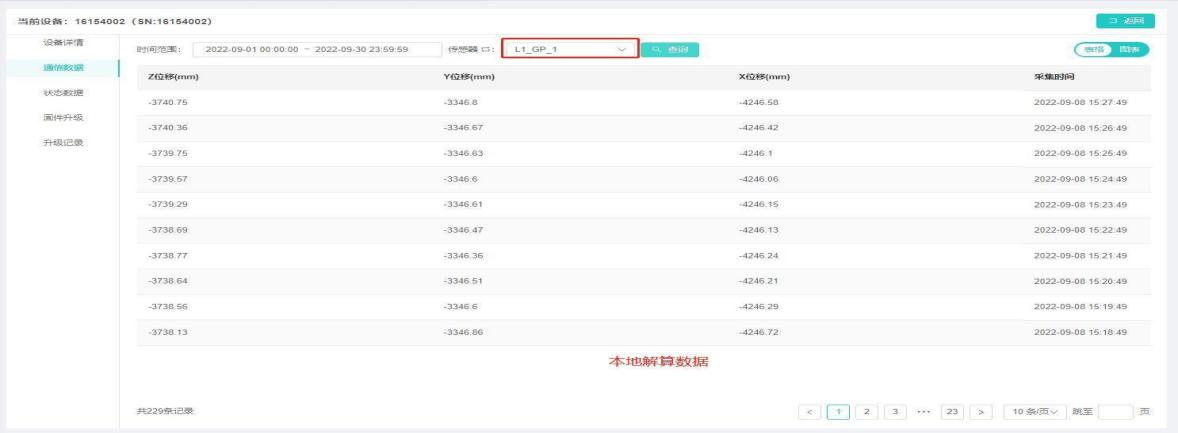Jump to last page 23
Viewport: 1178px width, 433px height.
953,410
